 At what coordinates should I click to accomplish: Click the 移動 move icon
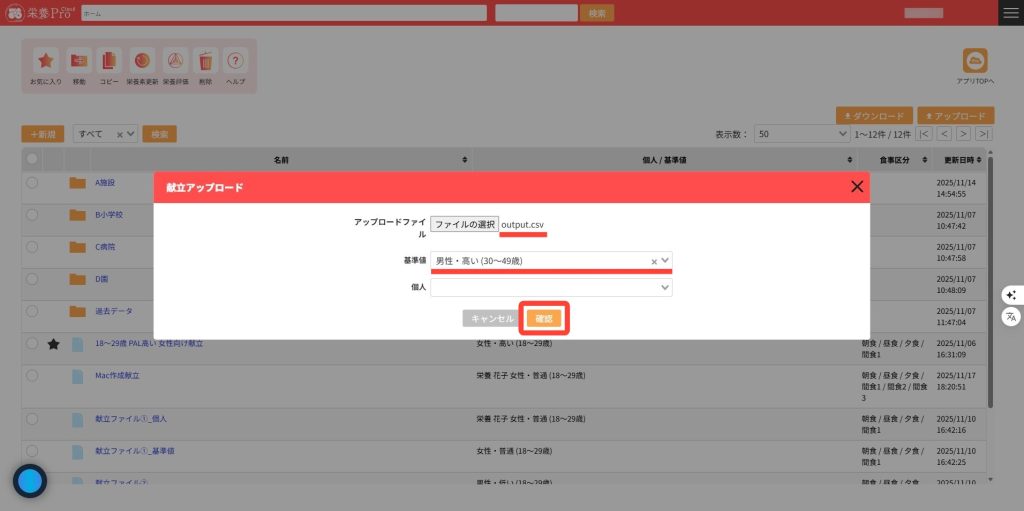(79, 61)
